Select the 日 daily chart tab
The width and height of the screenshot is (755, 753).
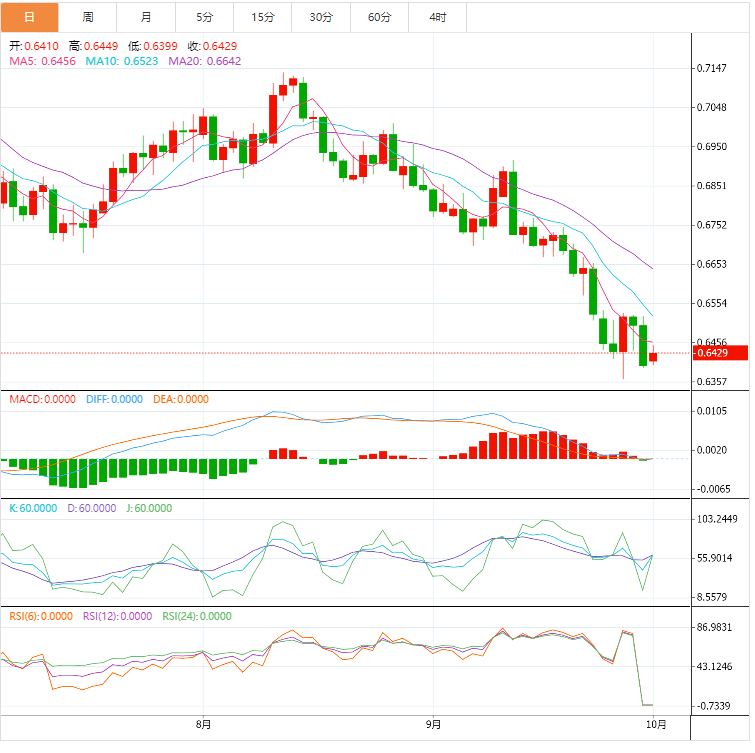pos(29,17)
